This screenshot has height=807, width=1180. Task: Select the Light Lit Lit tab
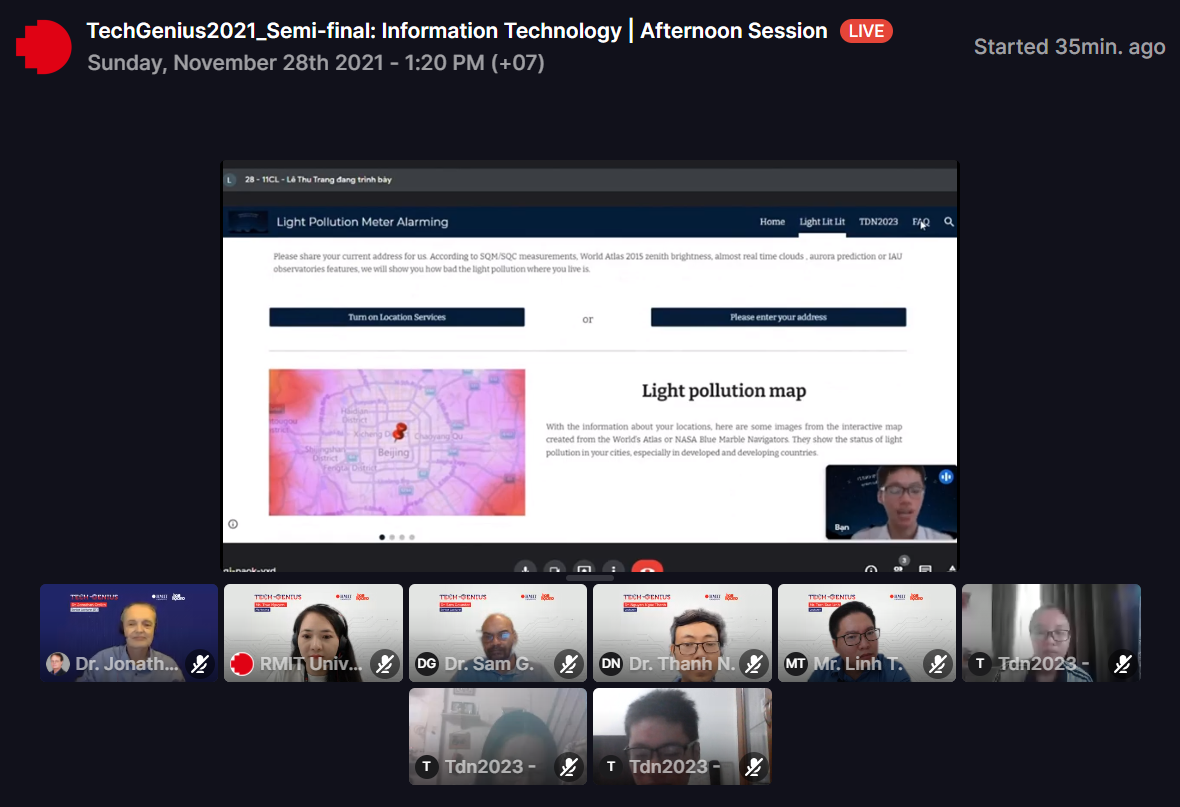point(822,222)
